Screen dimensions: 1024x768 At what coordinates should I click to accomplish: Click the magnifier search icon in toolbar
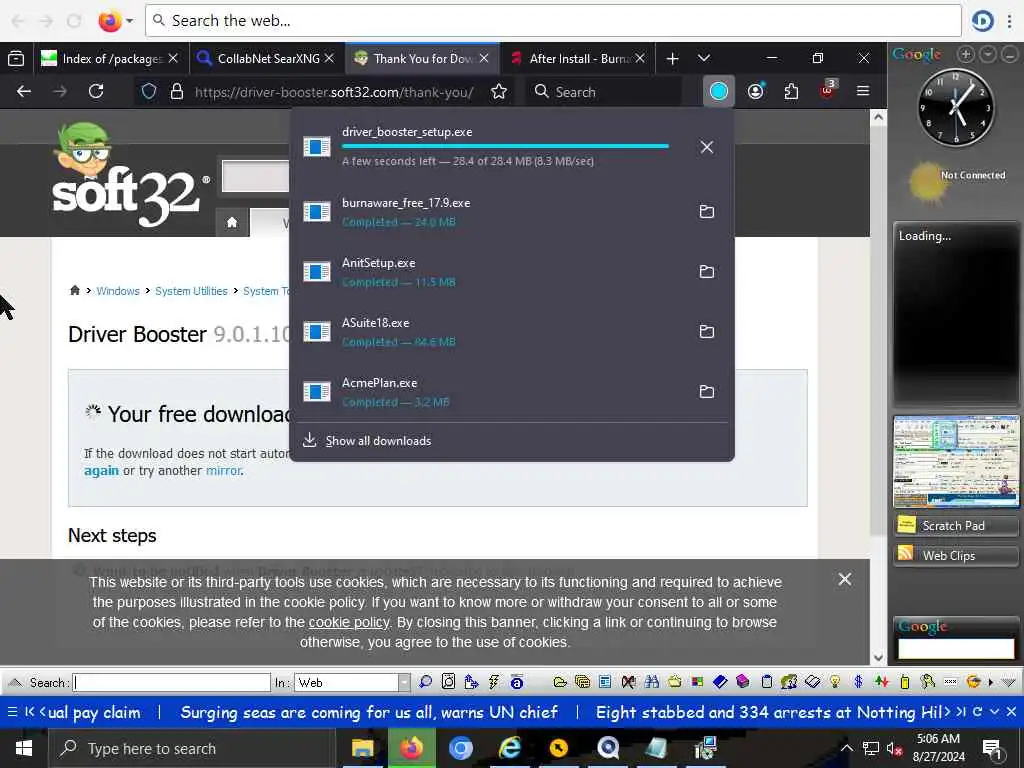(x=425, y=682)
